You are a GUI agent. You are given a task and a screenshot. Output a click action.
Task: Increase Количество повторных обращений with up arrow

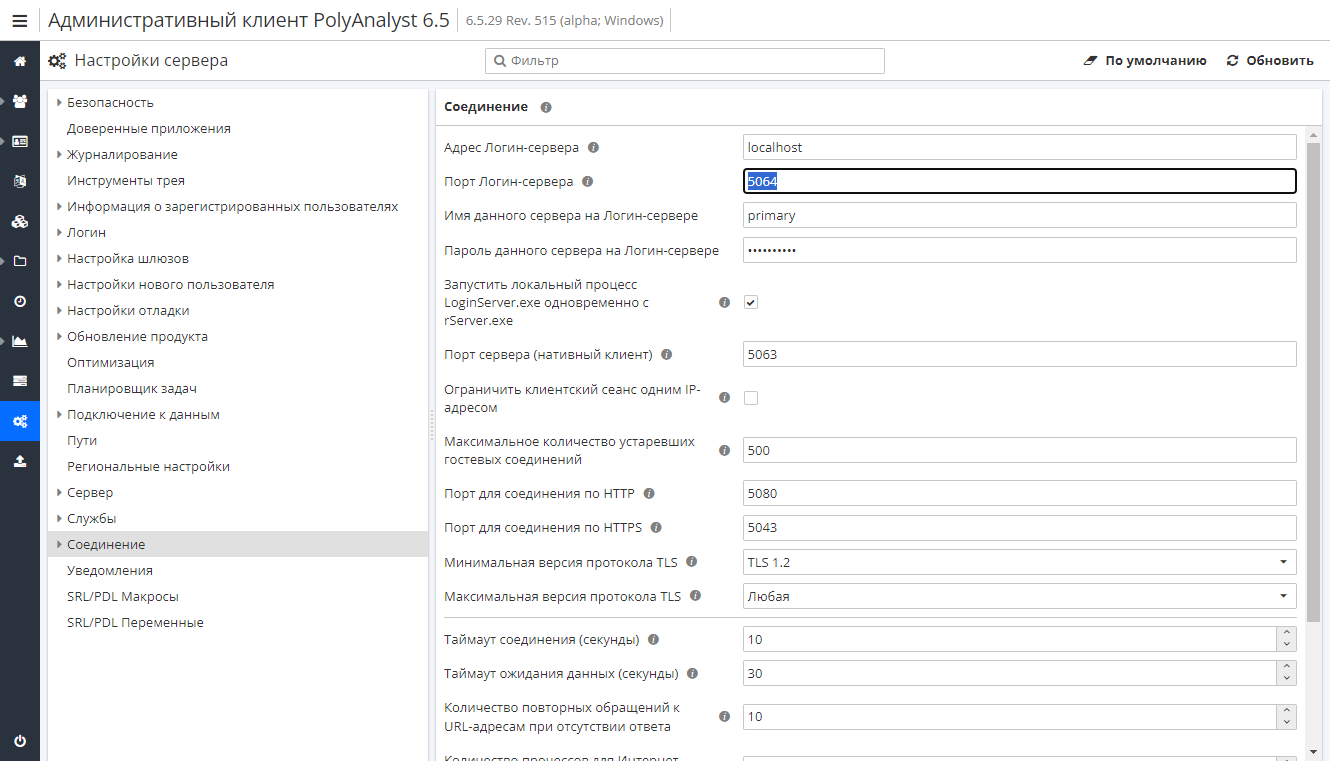tap(1287, 710)
